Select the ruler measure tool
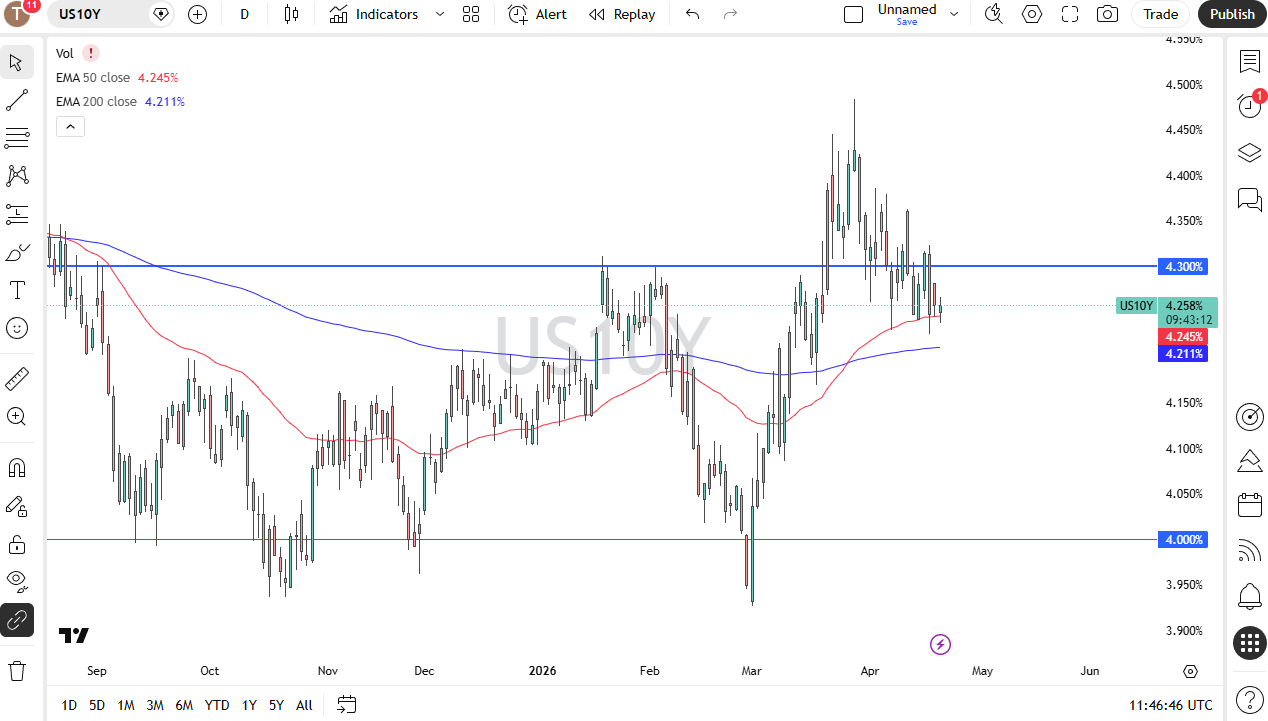This screenshot has height=721, width=1268. coord(17,379)
